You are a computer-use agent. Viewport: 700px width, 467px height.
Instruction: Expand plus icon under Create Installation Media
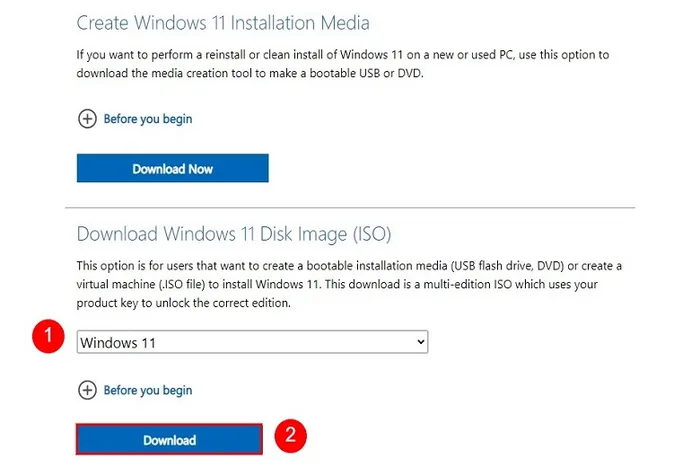click(87, 119)
